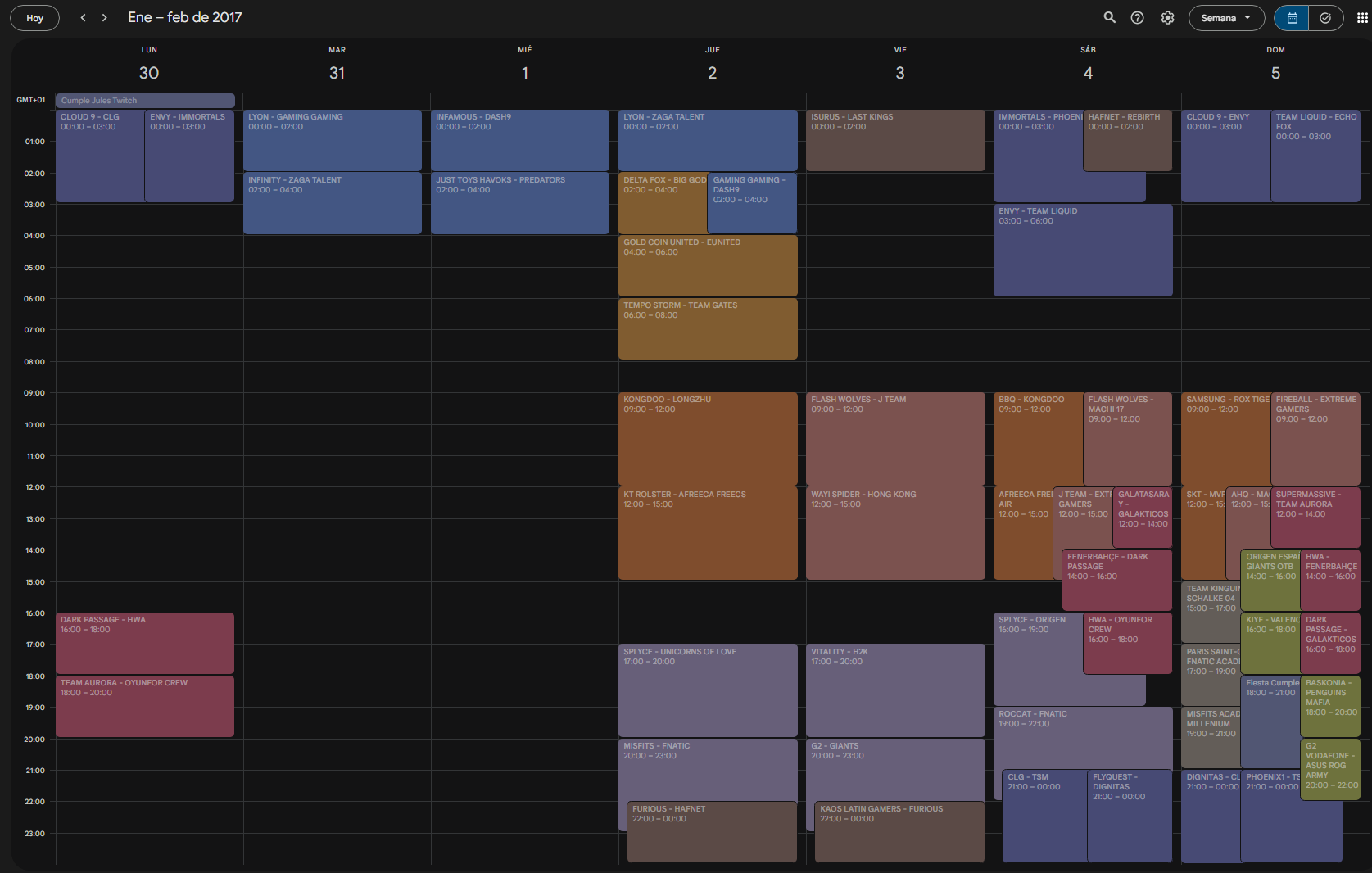The image size is (1372, 873).
Task: Open KT ROLSTER - AFREECA FREECS event
Action: [x=708, y=533]
